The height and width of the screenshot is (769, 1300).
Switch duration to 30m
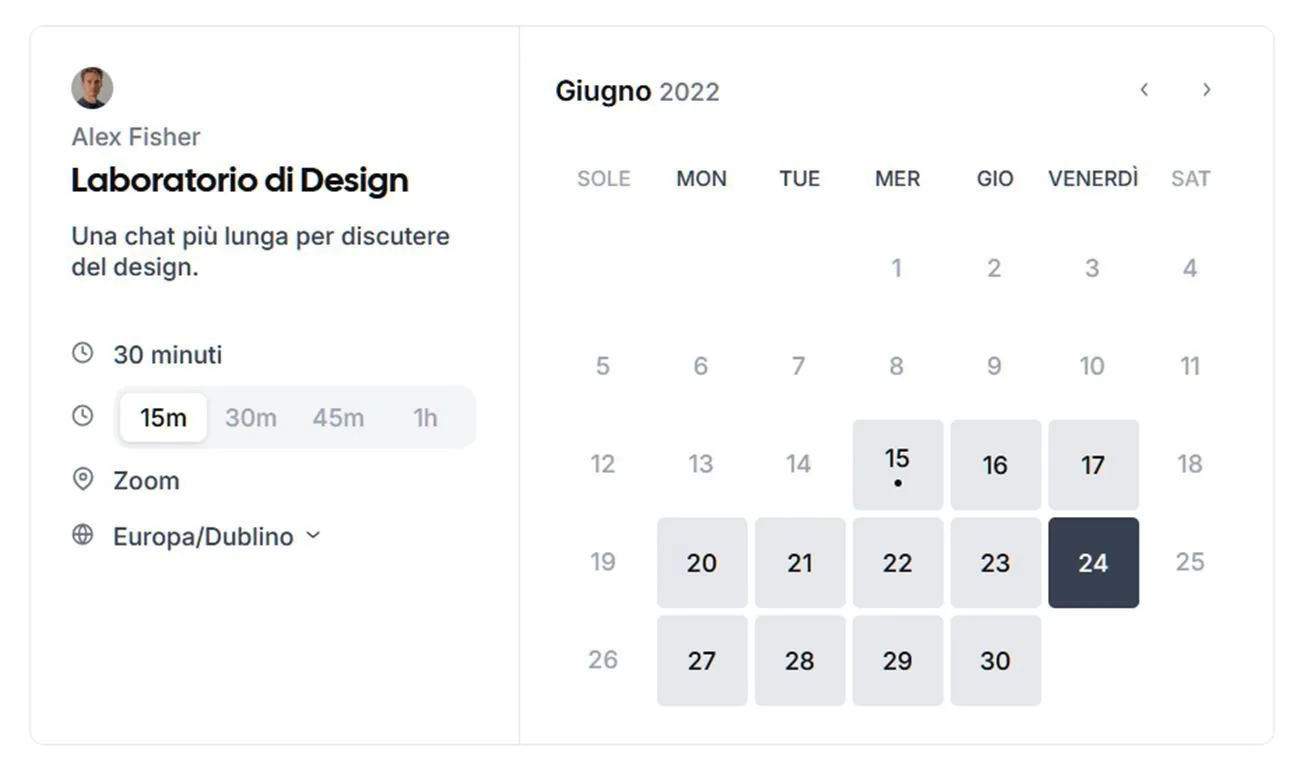tap(250, 417)
